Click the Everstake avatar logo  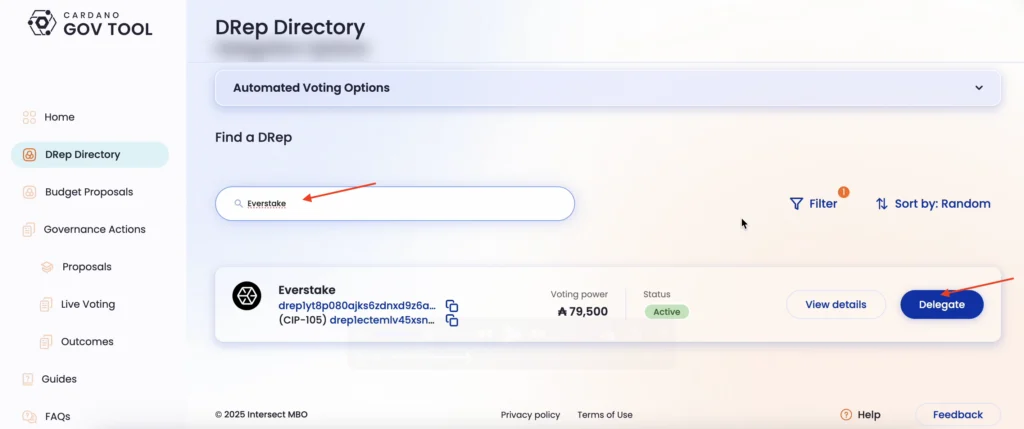(x=247, y=296)
